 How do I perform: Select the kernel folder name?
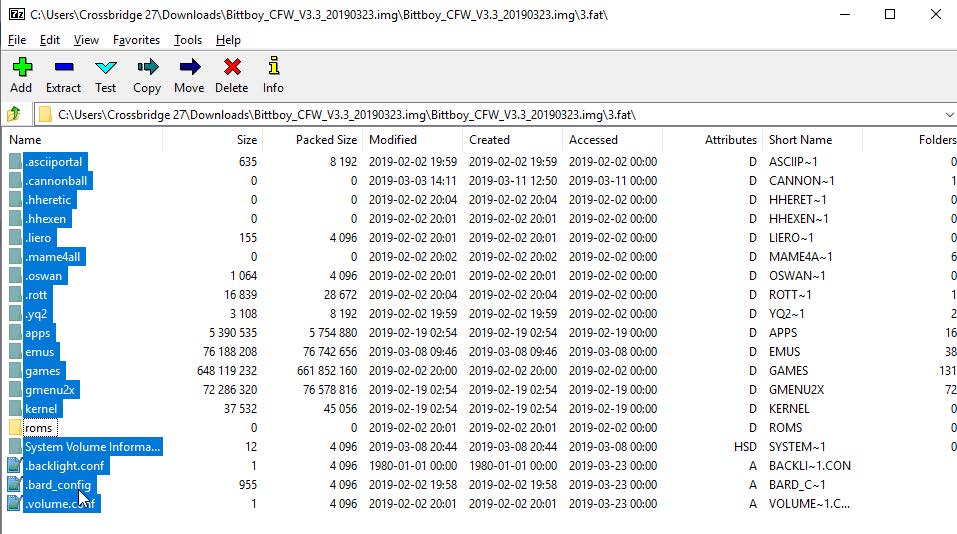42,408
